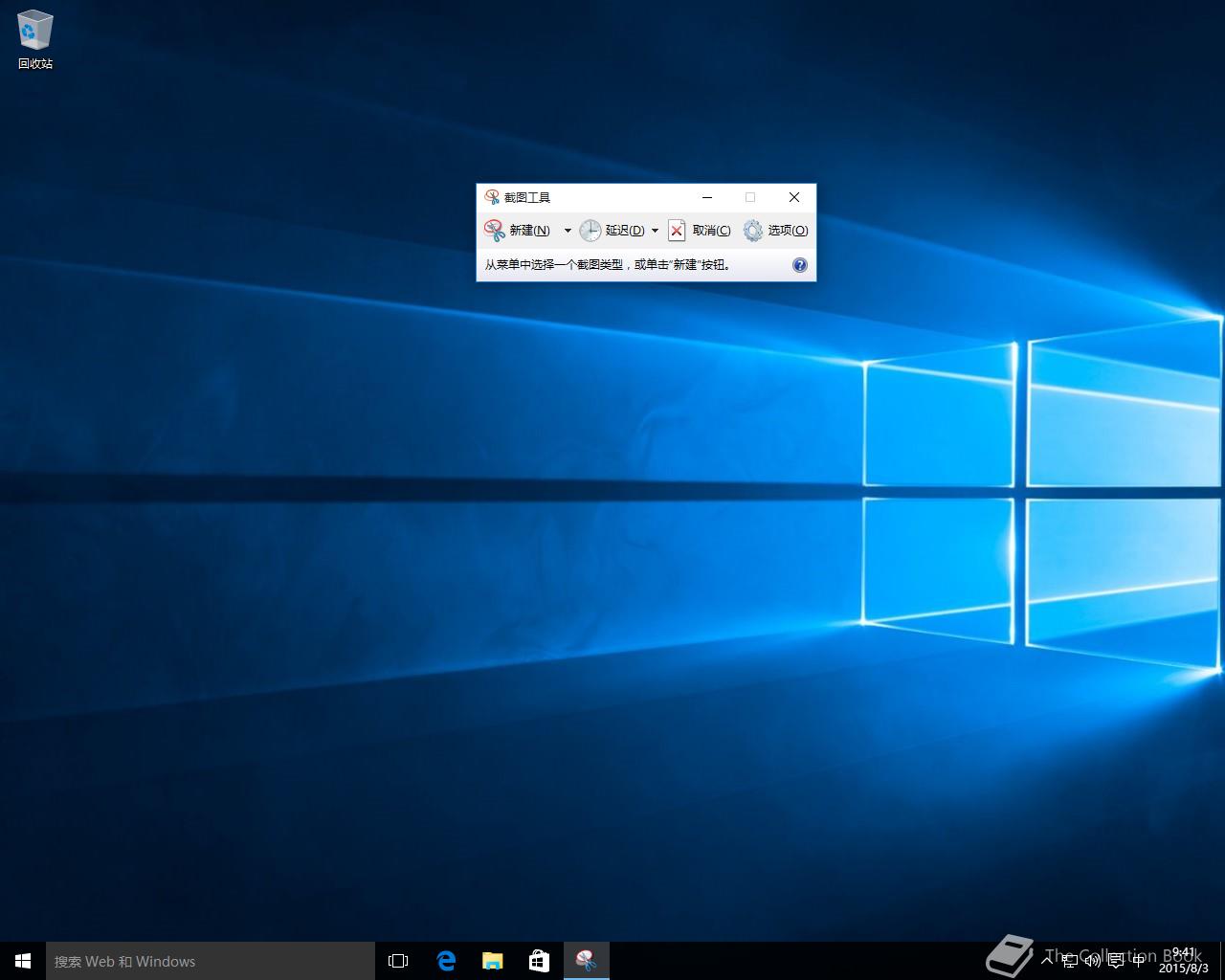Click the blue help question mark icon
This screenshot has width=1225, height=980.
(x=800, y=265)
